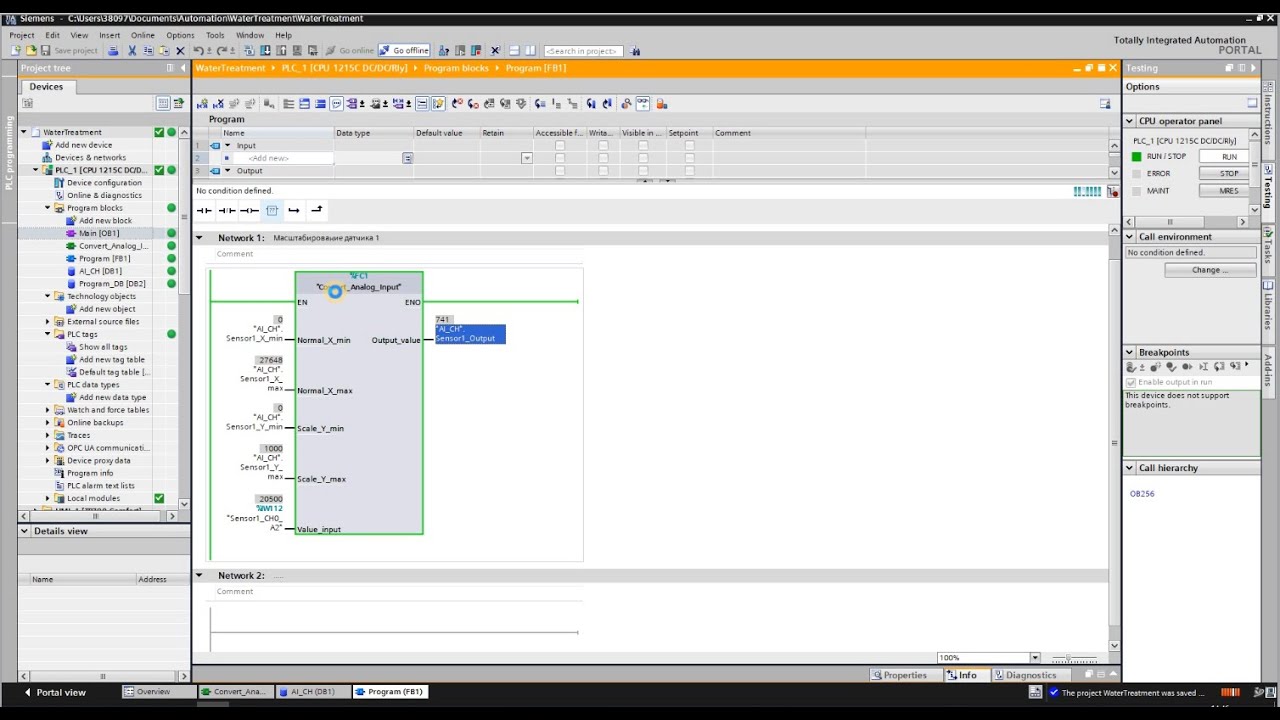This screenshot has height=720, width=1280.
Task: Collapse Network 1 section
Action: (x=198, y=238)
